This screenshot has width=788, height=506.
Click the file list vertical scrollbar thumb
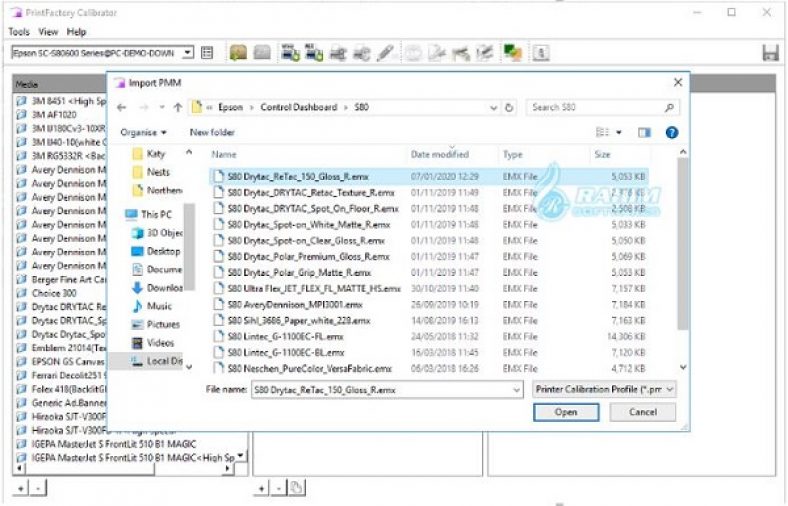click(x=682, y=244)
